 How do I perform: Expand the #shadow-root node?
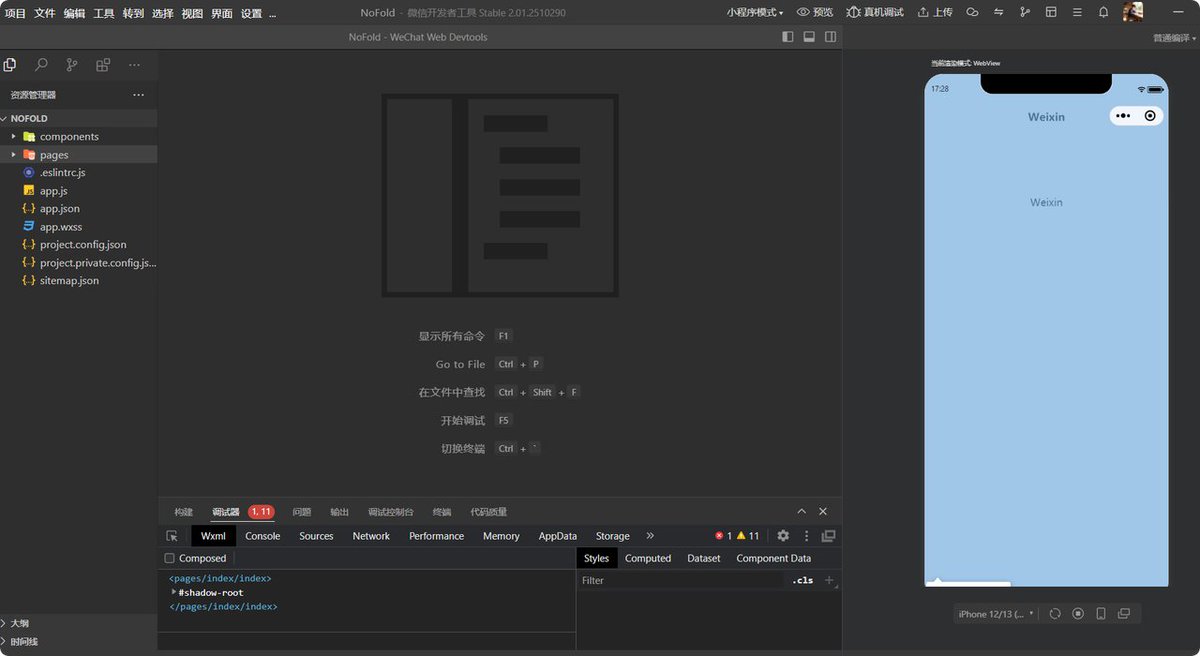pos(174,592)
